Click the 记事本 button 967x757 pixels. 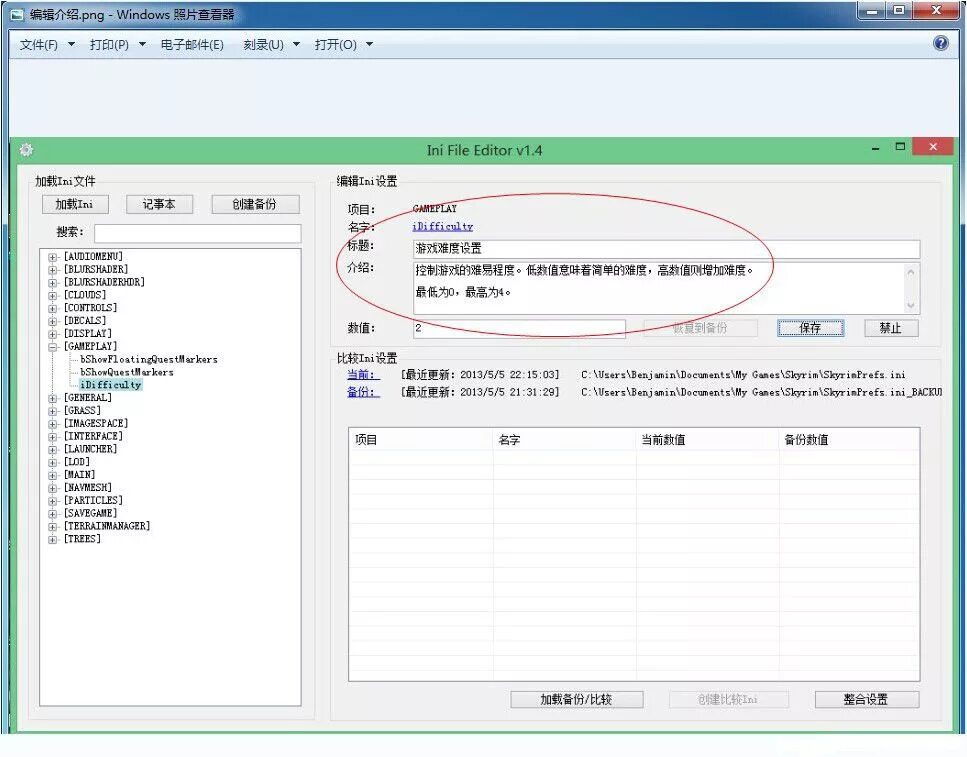click(159, 204)
